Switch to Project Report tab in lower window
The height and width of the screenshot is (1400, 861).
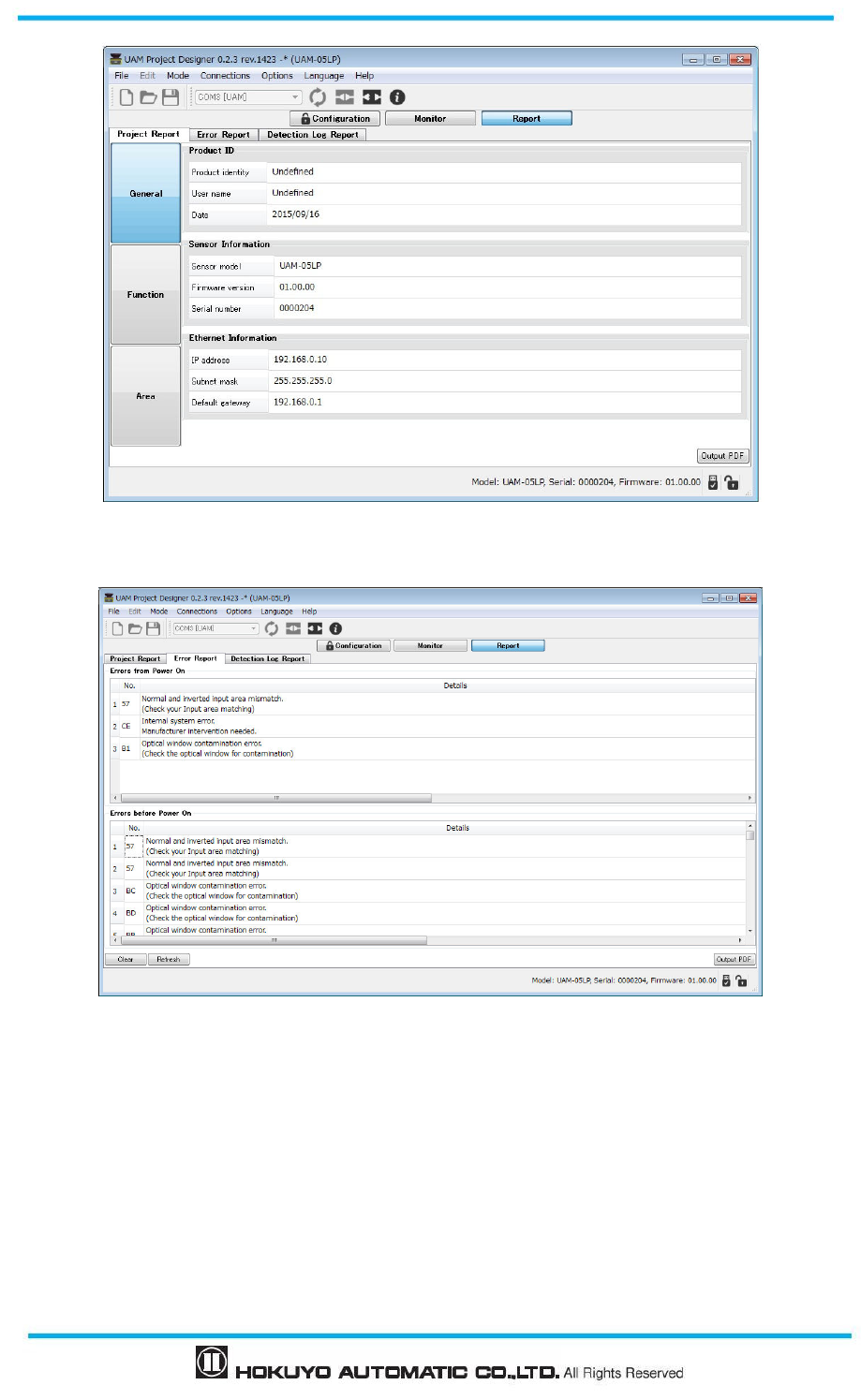click(135, 659)
